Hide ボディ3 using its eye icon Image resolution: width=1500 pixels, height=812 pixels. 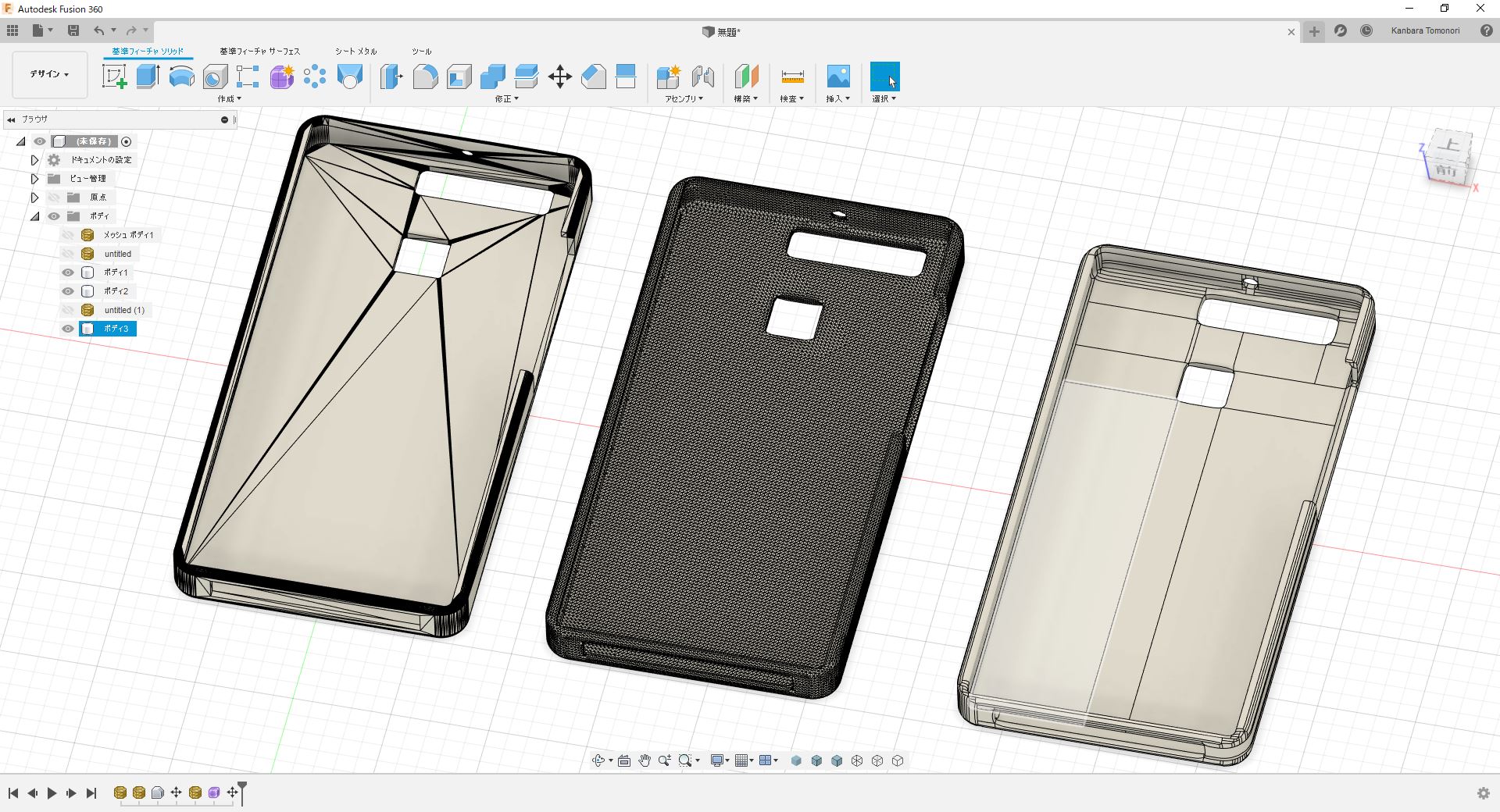68,329
